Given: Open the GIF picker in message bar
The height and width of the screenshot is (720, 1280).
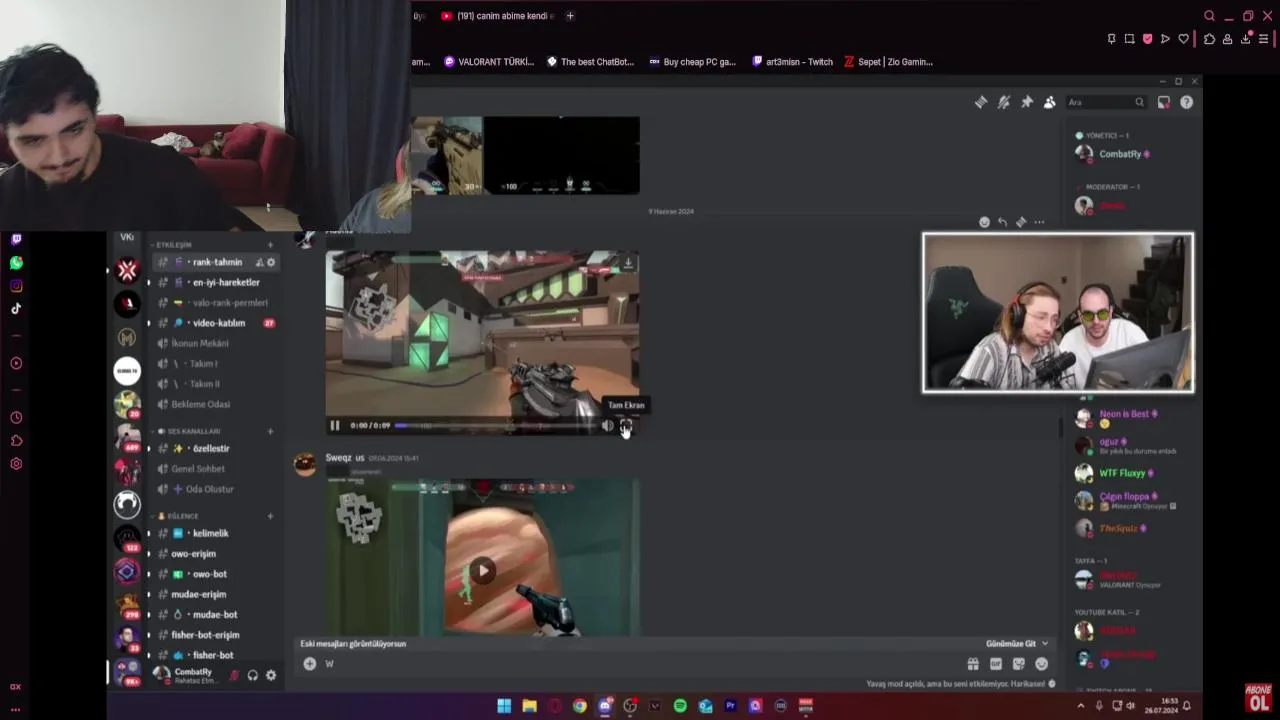Looking at the screenshot, I should click(996, 664).
